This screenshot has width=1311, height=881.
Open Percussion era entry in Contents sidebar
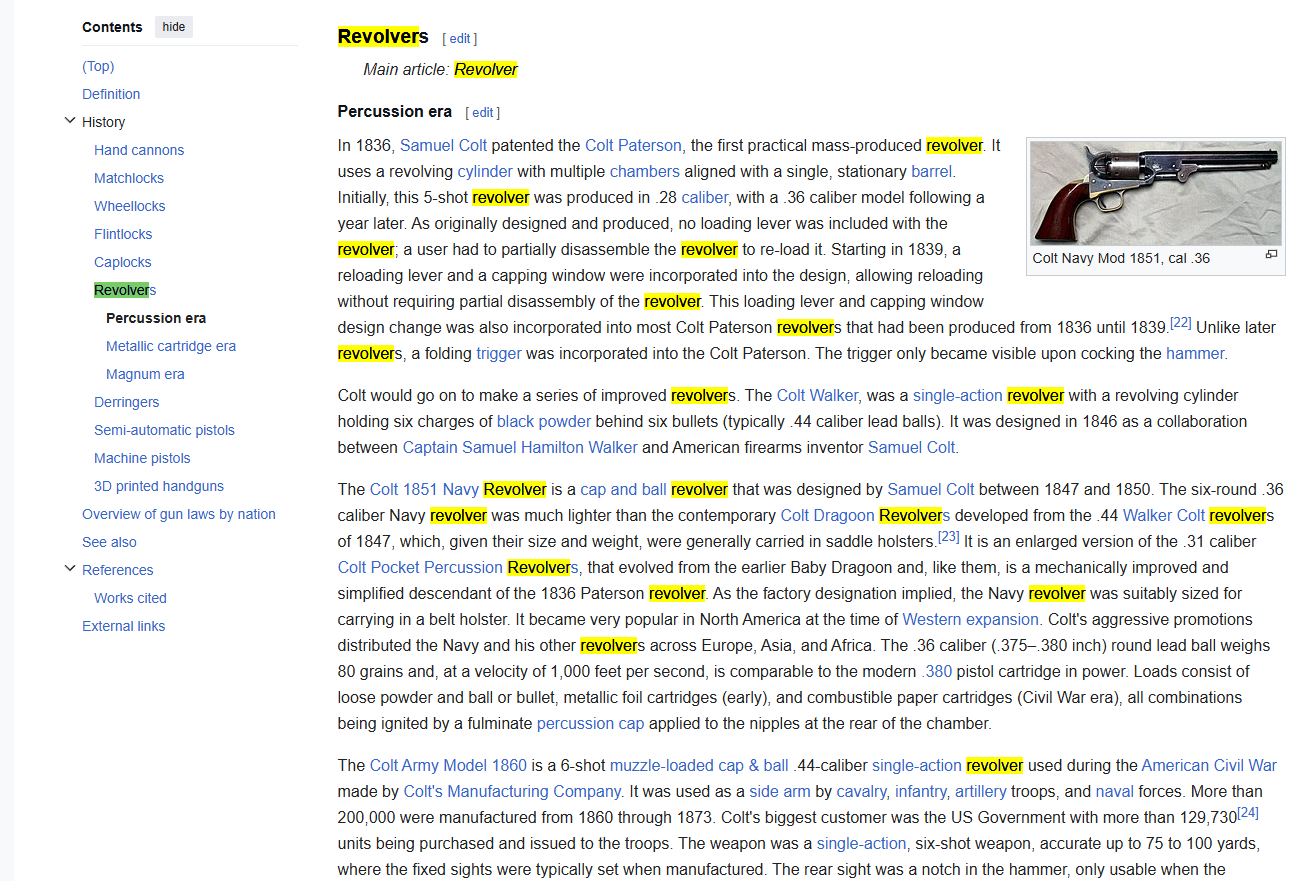[156, 318]
